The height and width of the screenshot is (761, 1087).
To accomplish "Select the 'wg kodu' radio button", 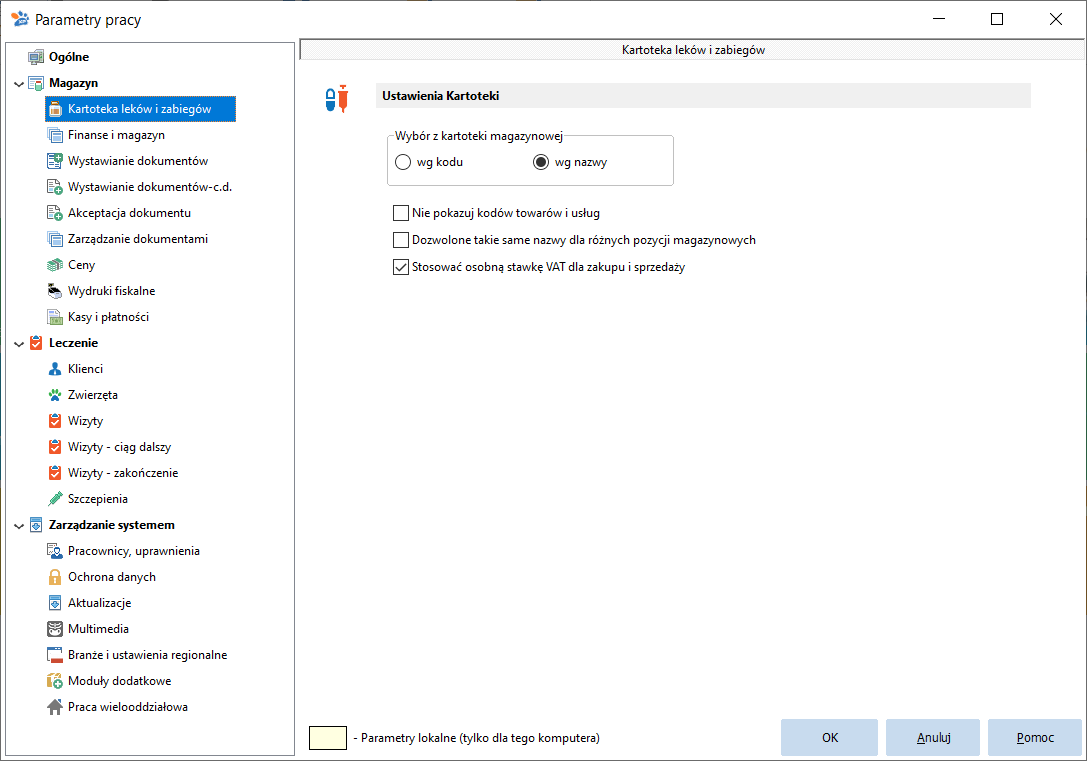I will click(x=403, y=162).
